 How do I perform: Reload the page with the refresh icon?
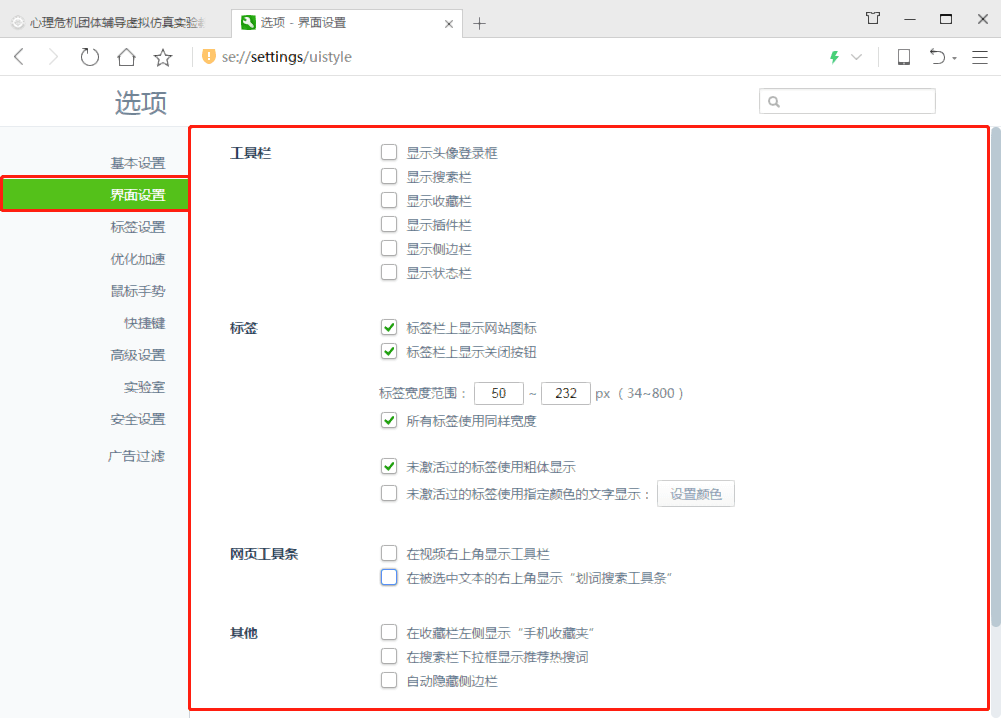click(x=90, y=57)
